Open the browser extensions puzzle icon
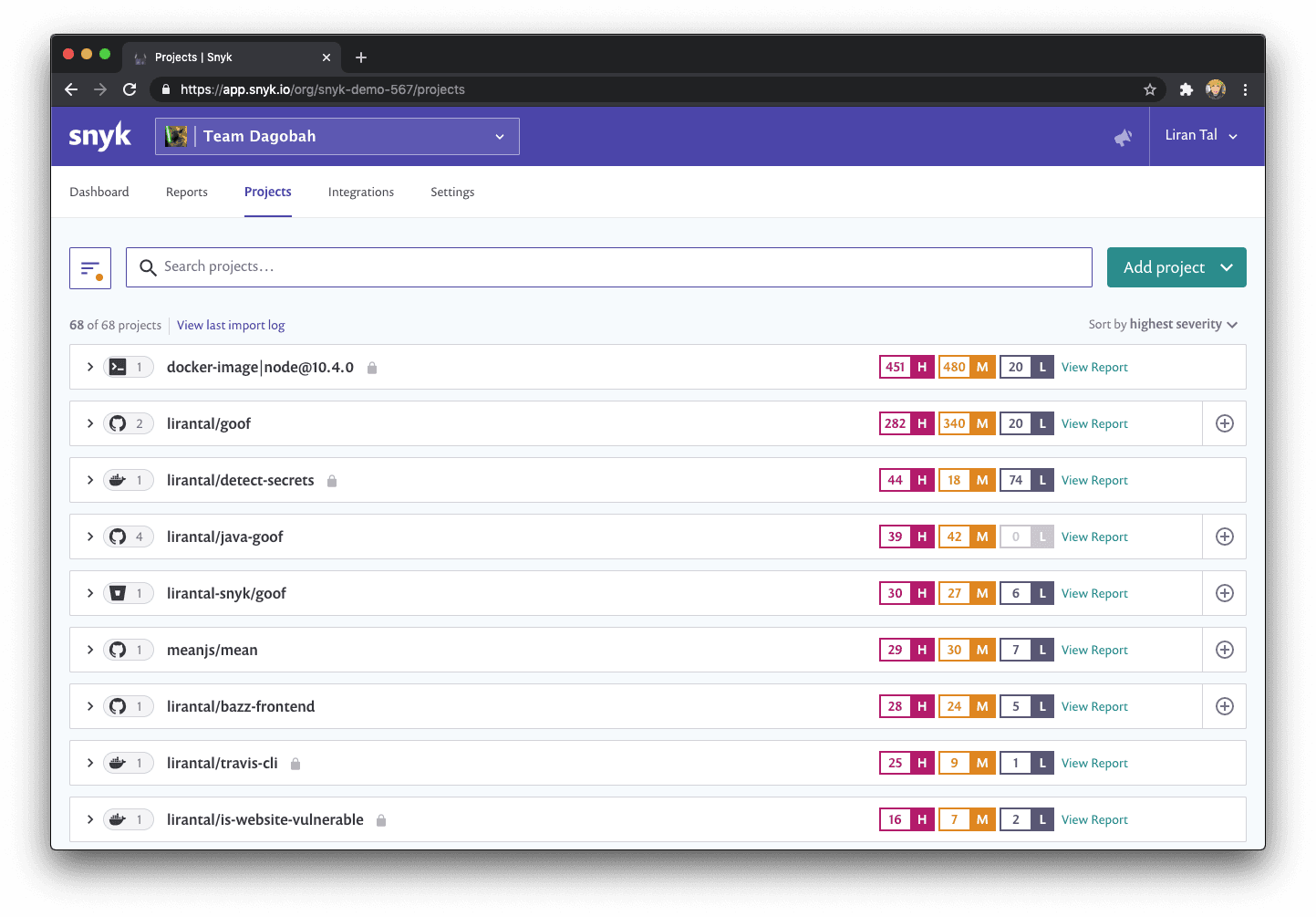 click(x=1186, y=89)
